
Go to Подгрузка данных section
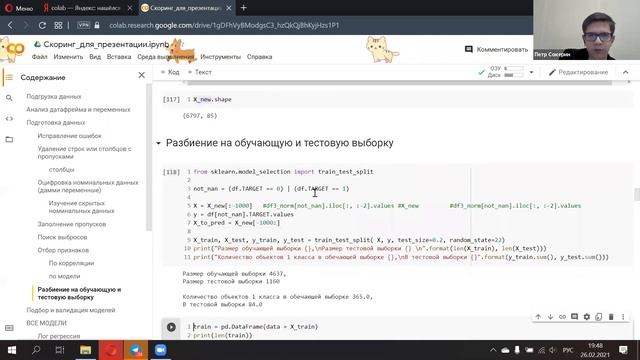coord(54,97)
